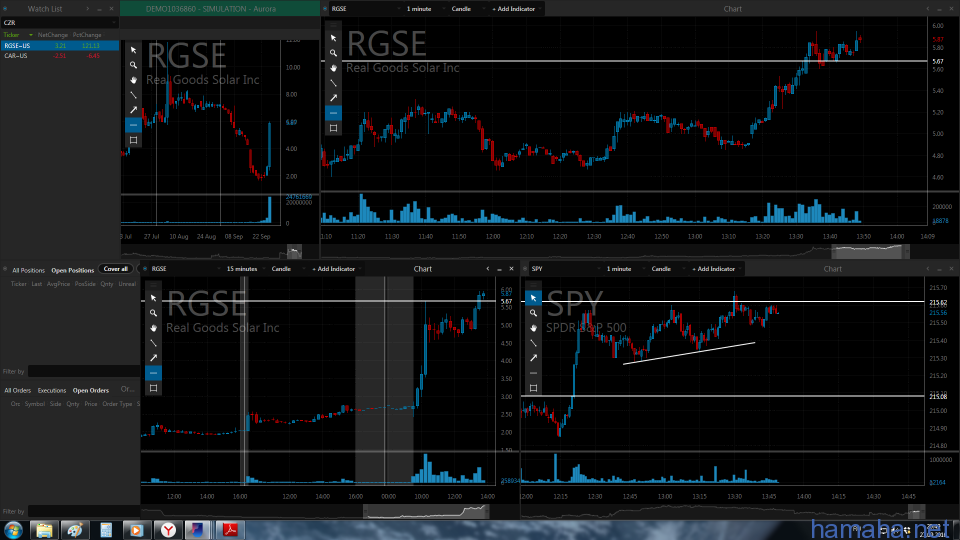Switch to the Executions tab
Screen dimensions: 960x540
(51, 390)
